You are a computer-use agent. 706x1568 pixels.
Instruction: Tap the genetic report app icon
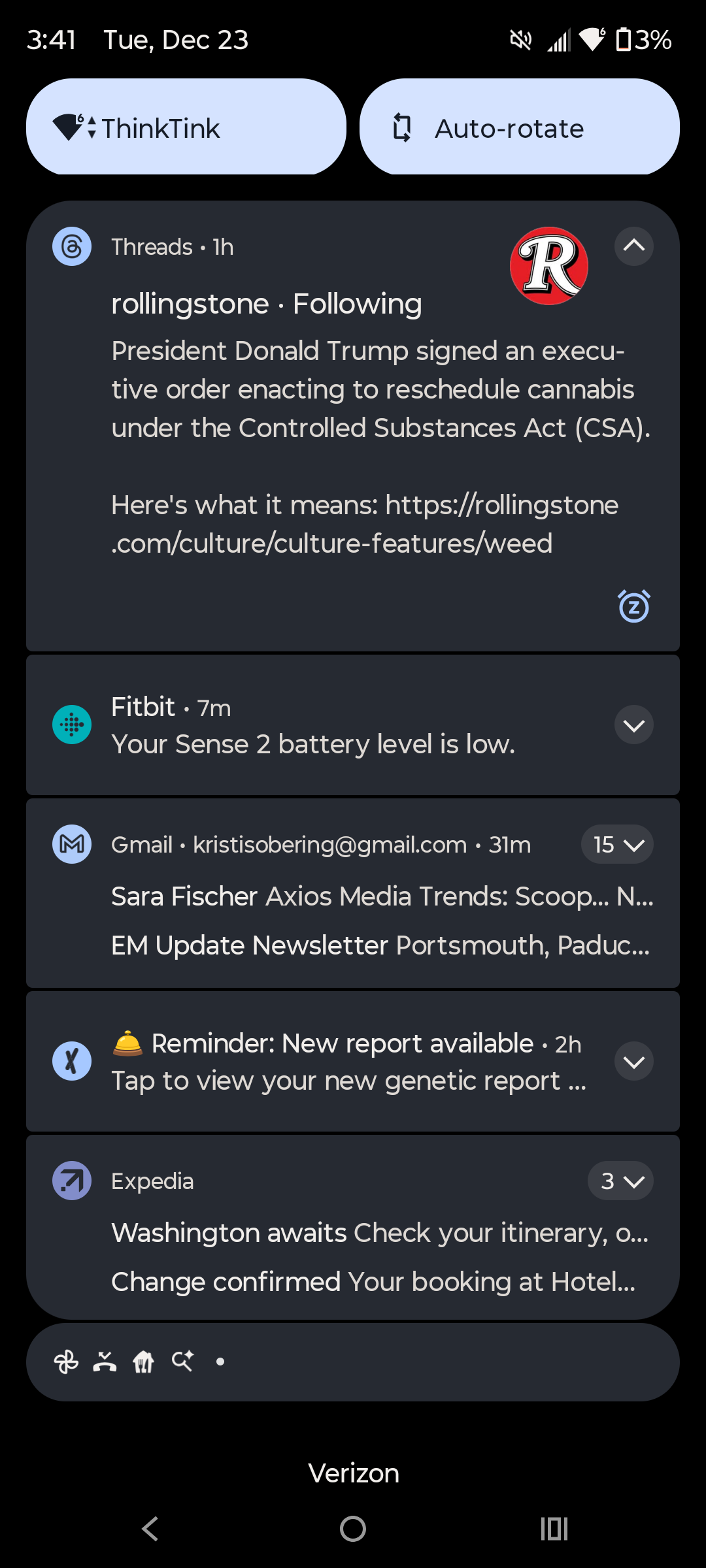pyautogui.click(x=71, y=1061)
